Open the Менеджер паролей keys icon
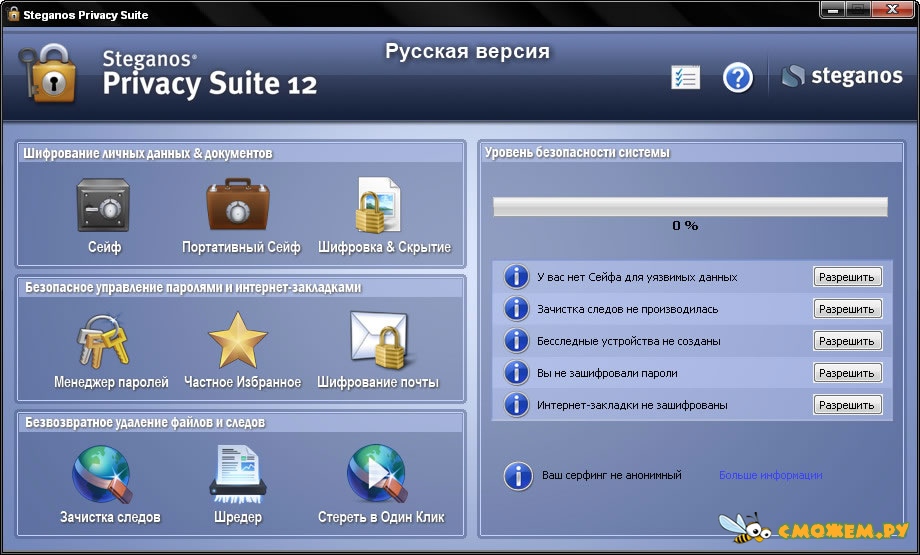Screen dimensions: 920x555 point(103,341)
